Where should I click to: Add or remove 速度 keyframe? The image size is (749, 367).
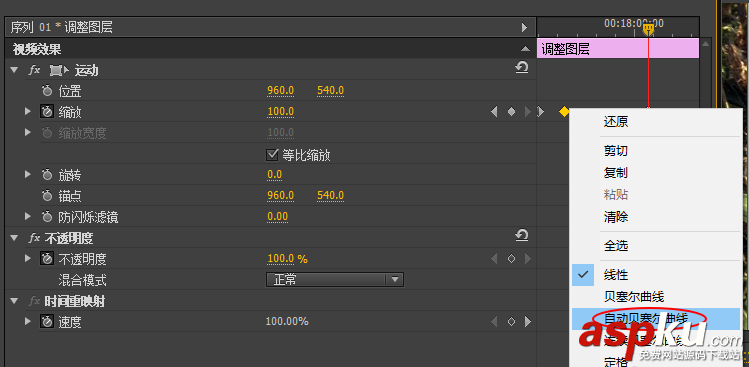point(511,322)
